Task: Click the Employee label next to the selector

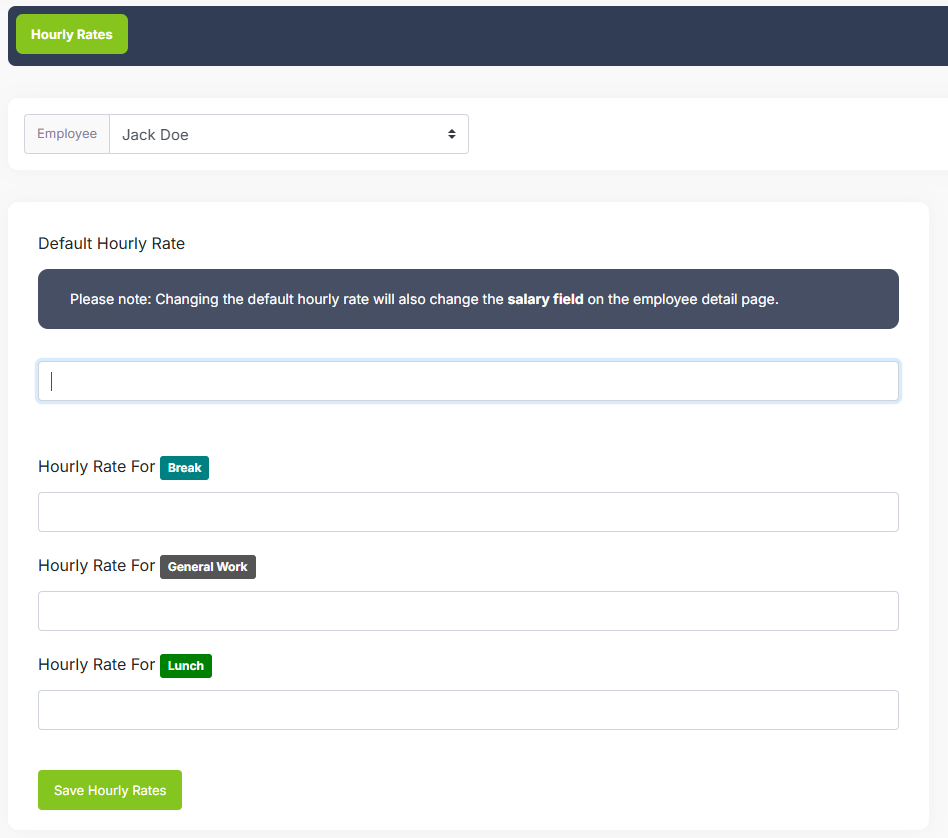Action: pos(66,133)
